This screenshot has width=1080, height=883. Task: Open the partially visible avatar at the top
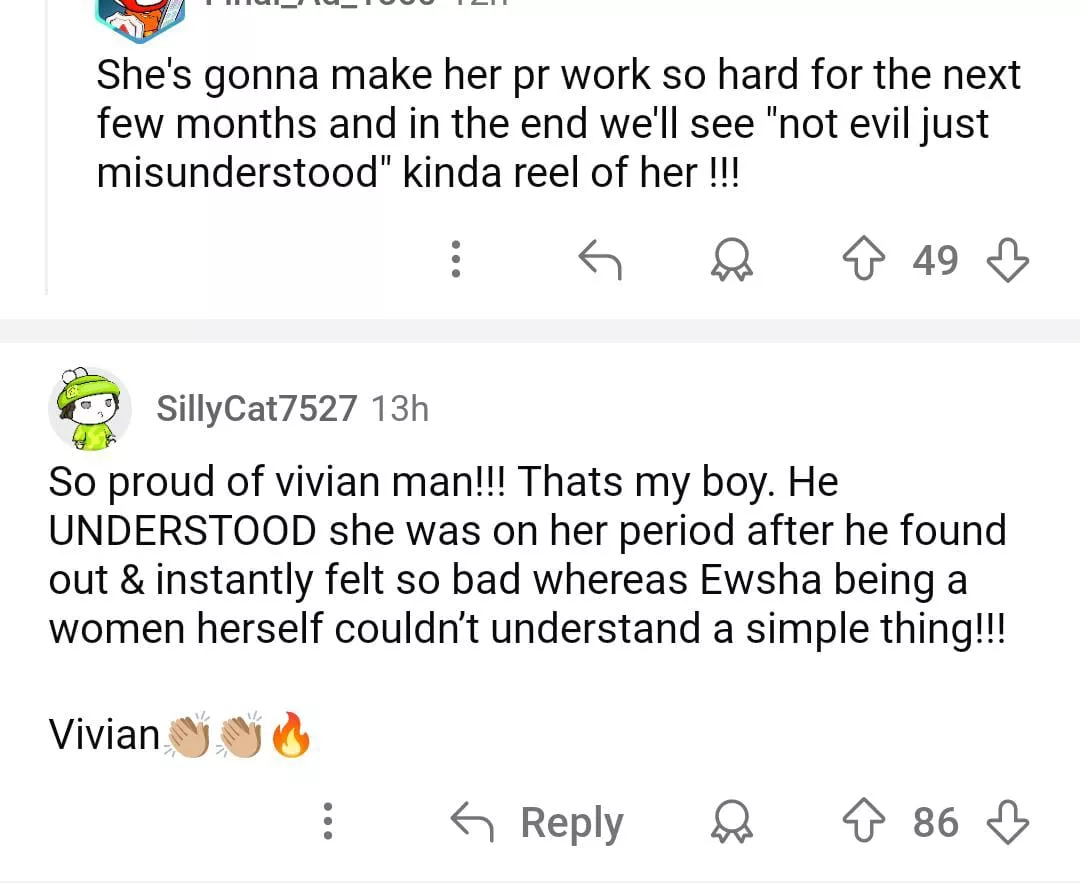(x=140, y=20)
